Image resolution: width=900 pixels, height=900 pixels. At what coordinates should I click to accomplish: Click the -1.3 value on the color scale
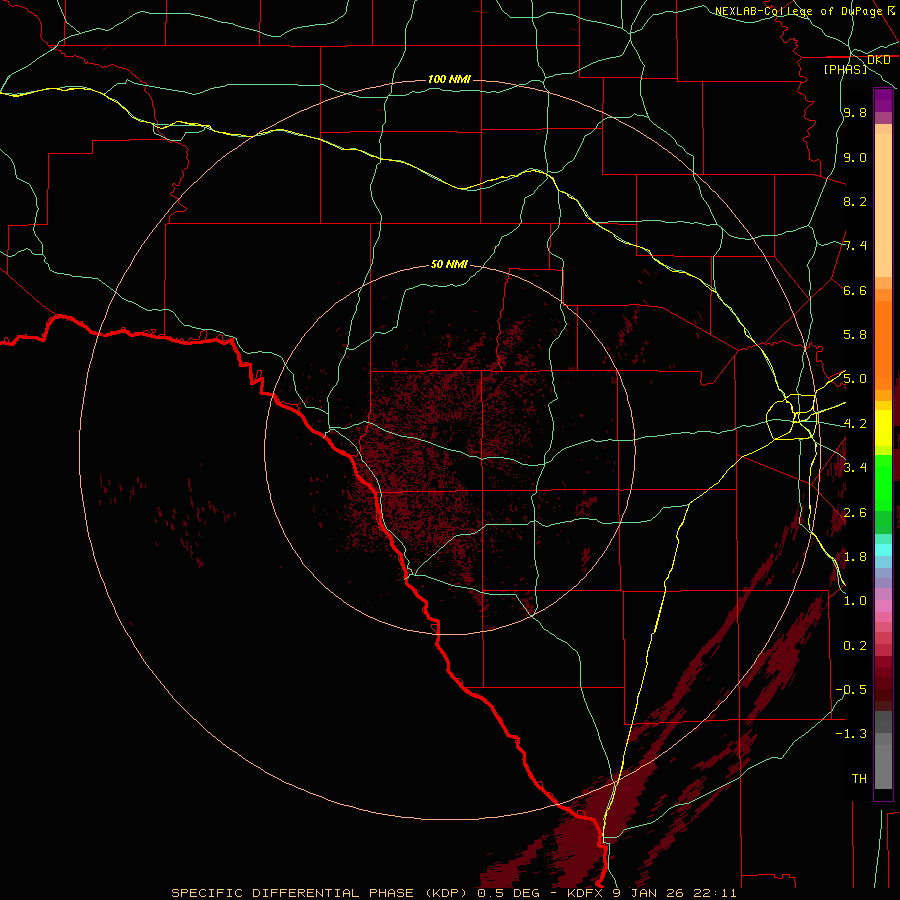851,734
